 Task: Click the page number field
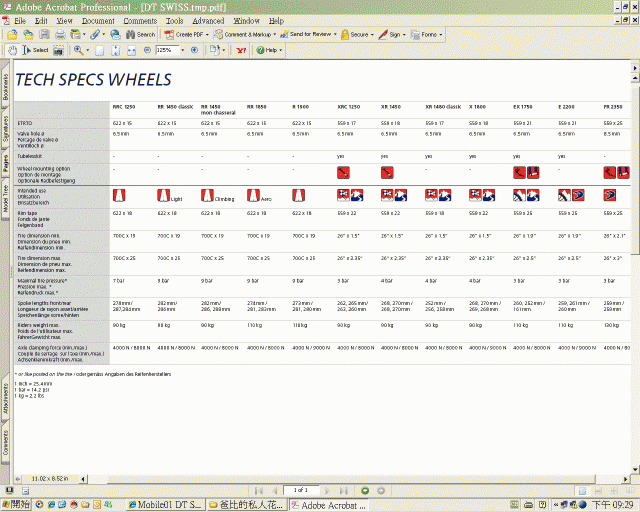[x=298, y=490]
